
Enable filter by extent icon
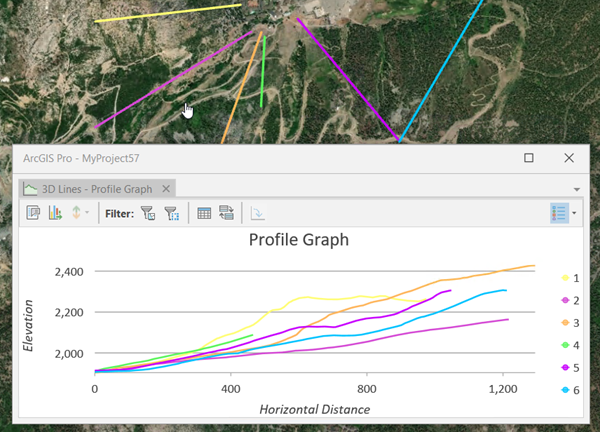click(x=171, y=213)
